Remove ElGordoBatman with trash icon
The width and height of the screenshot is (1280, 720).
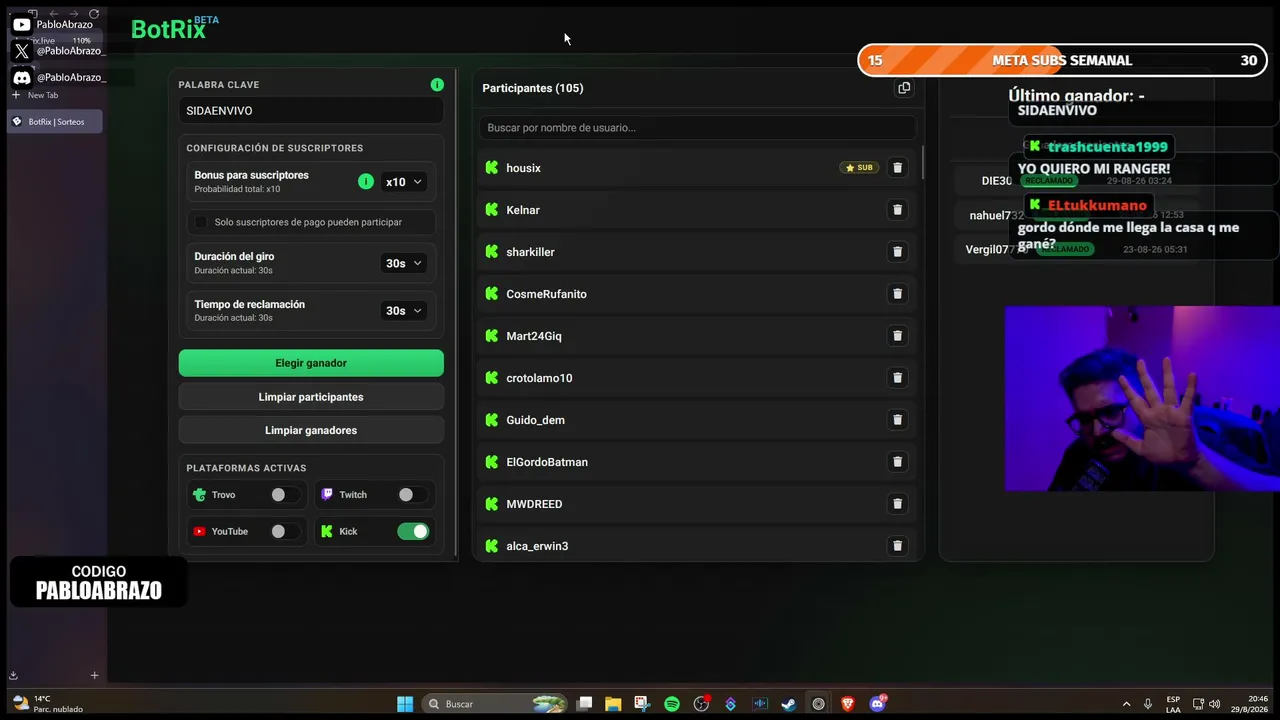(897, 462)
